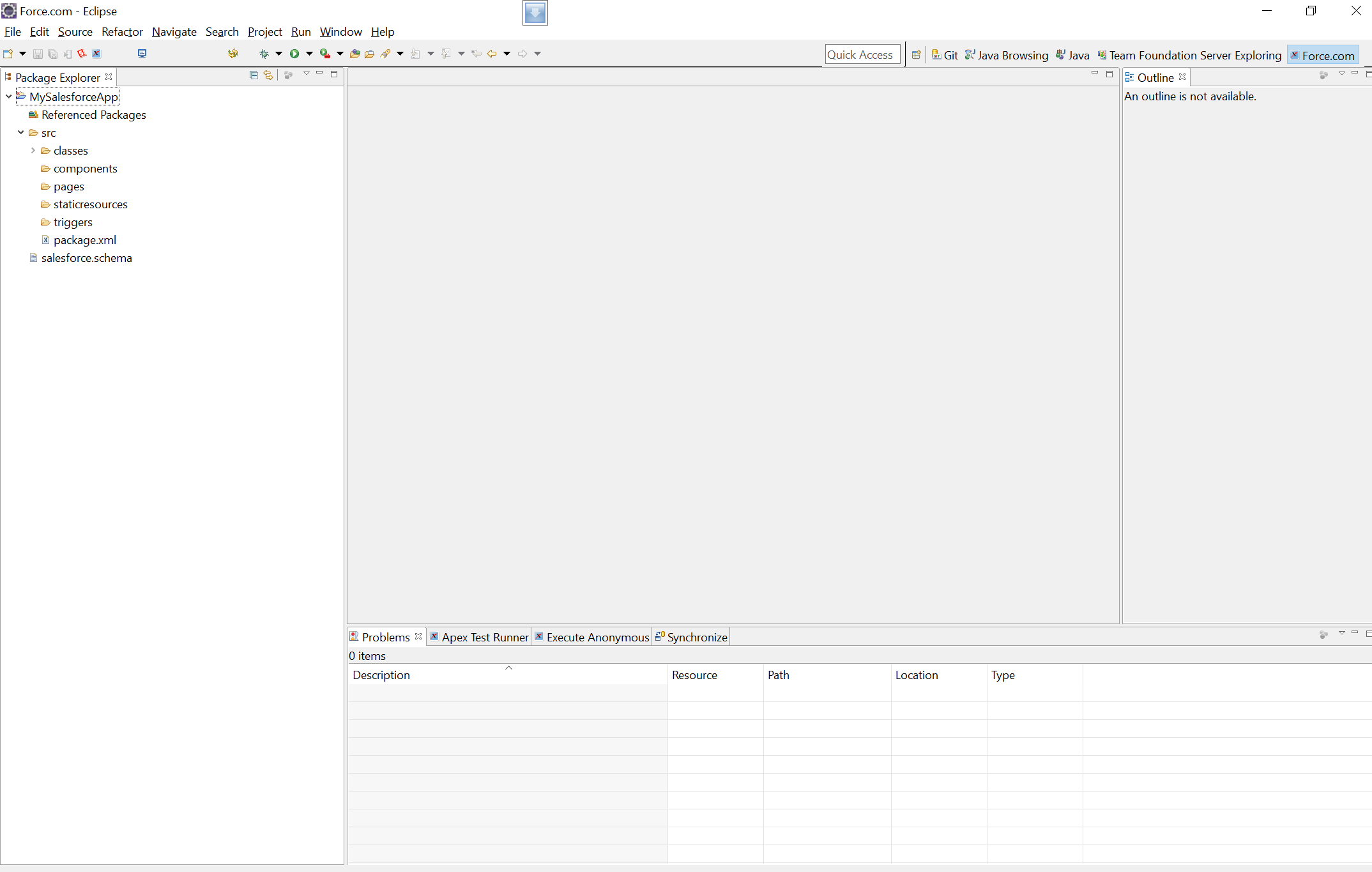Select the staticresources folder
1372x872 pixels.
[x=84, y=204]
